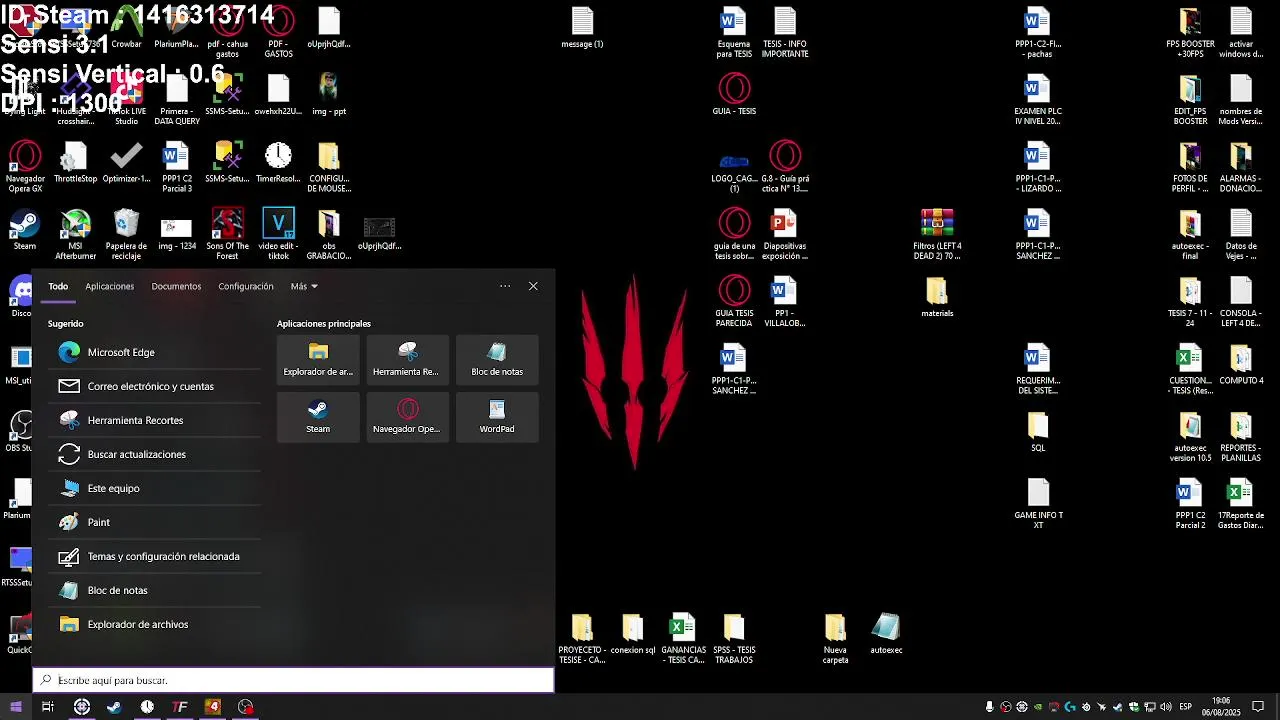Image resolution: width=1280 pixels, height=720 pixels.
Task: Select the Steam desktop shortcut
Action: click(x=25, y=229)
